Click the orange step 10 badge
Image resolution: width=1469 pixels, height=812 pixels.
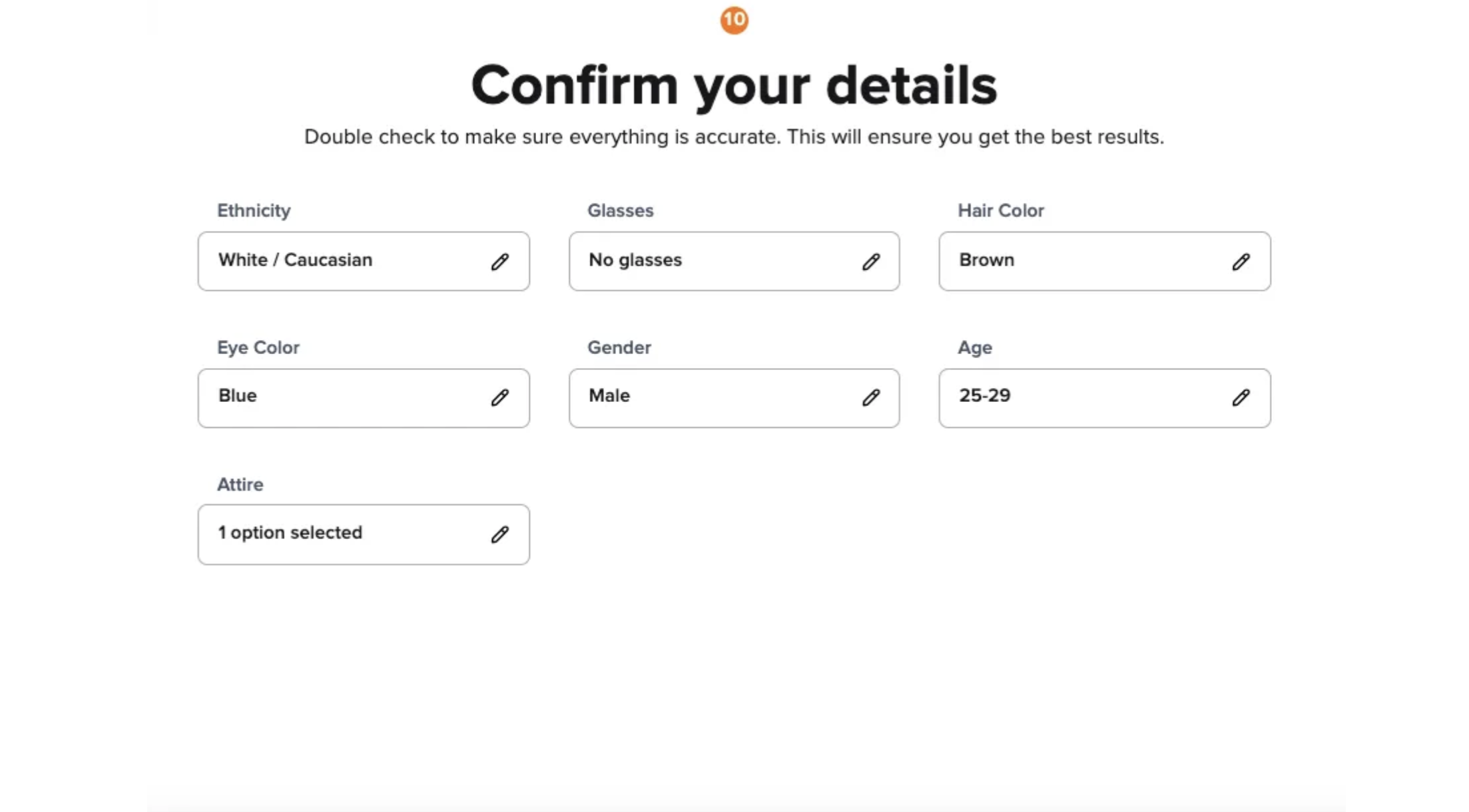click(x=734, y=20)
